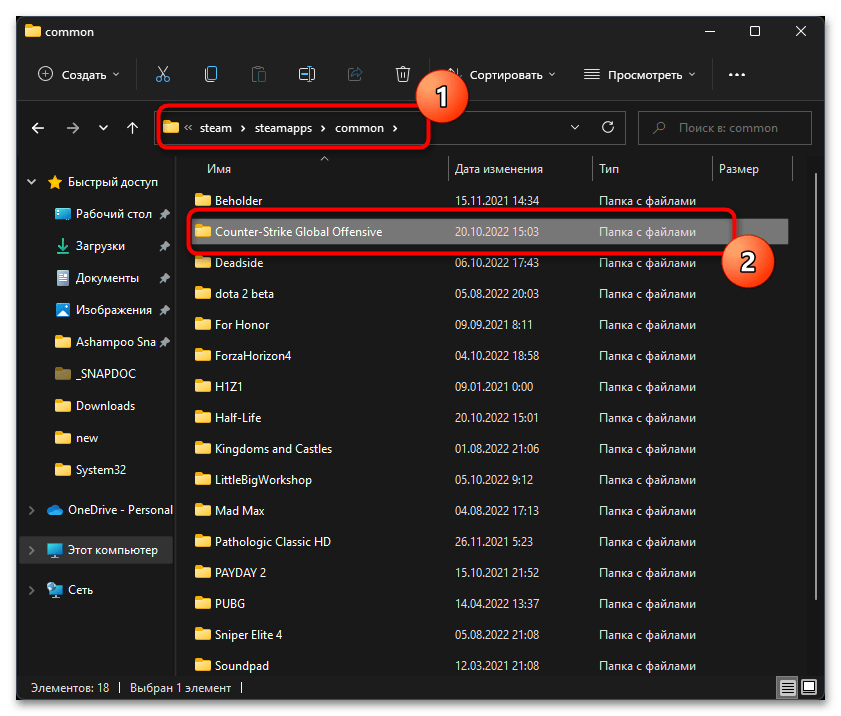Click the Paste clipboard icon
This screenshot has width=841, height=716.
click(259, 74)
